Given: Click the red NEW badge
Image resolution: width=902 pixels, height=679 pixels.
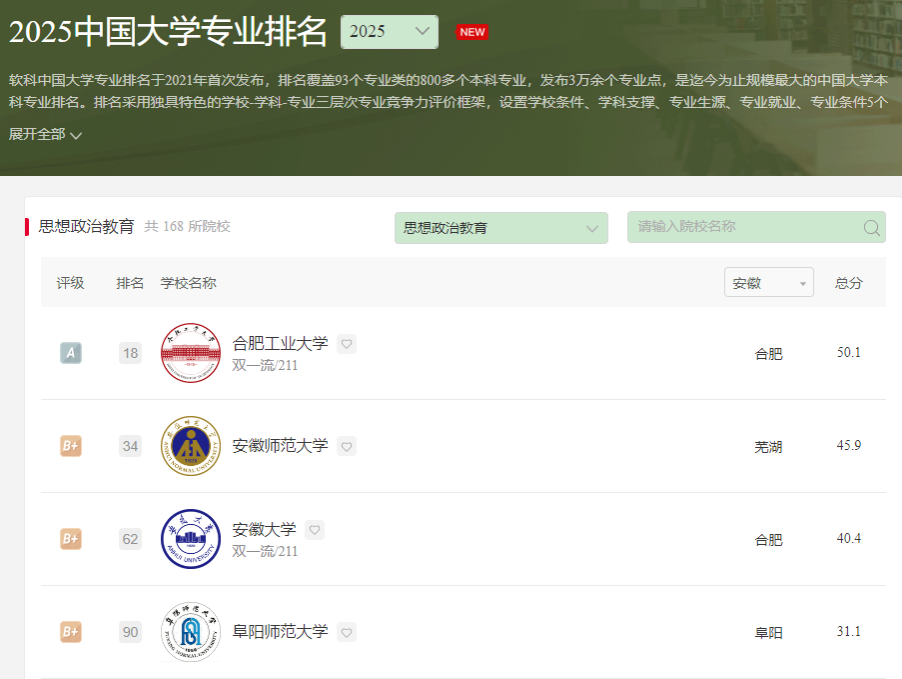Looking at the screenshot, I should coord(472,32).
